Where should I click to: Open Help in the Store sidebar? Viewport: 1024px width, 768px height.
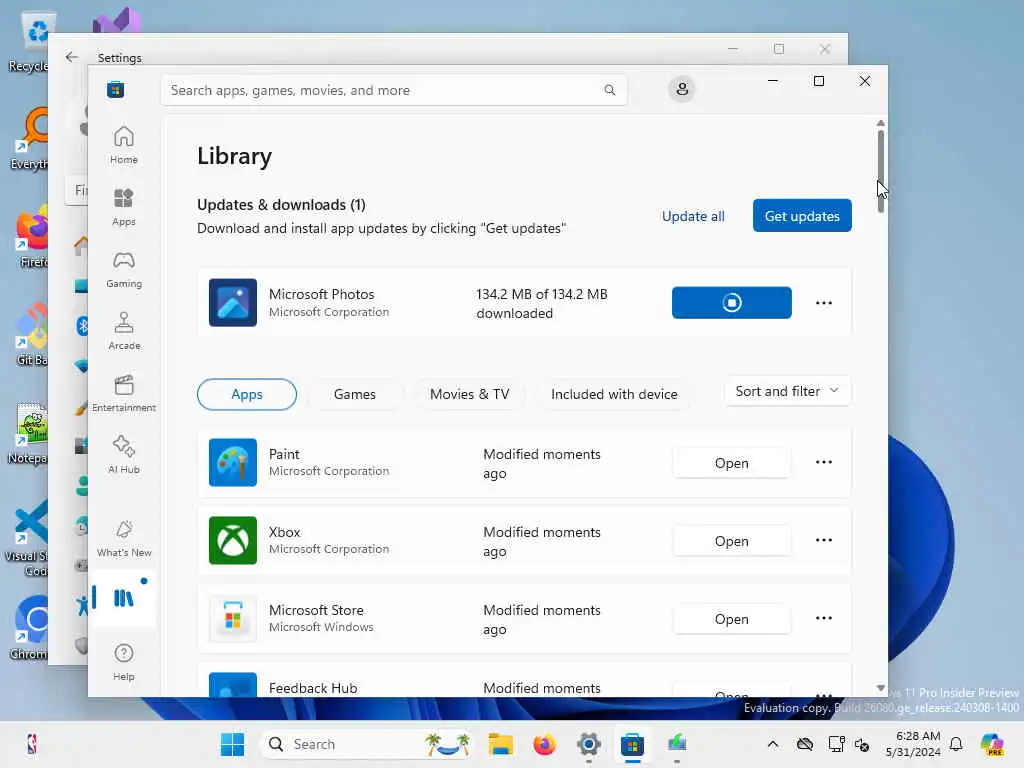click(x=123, y=662)
